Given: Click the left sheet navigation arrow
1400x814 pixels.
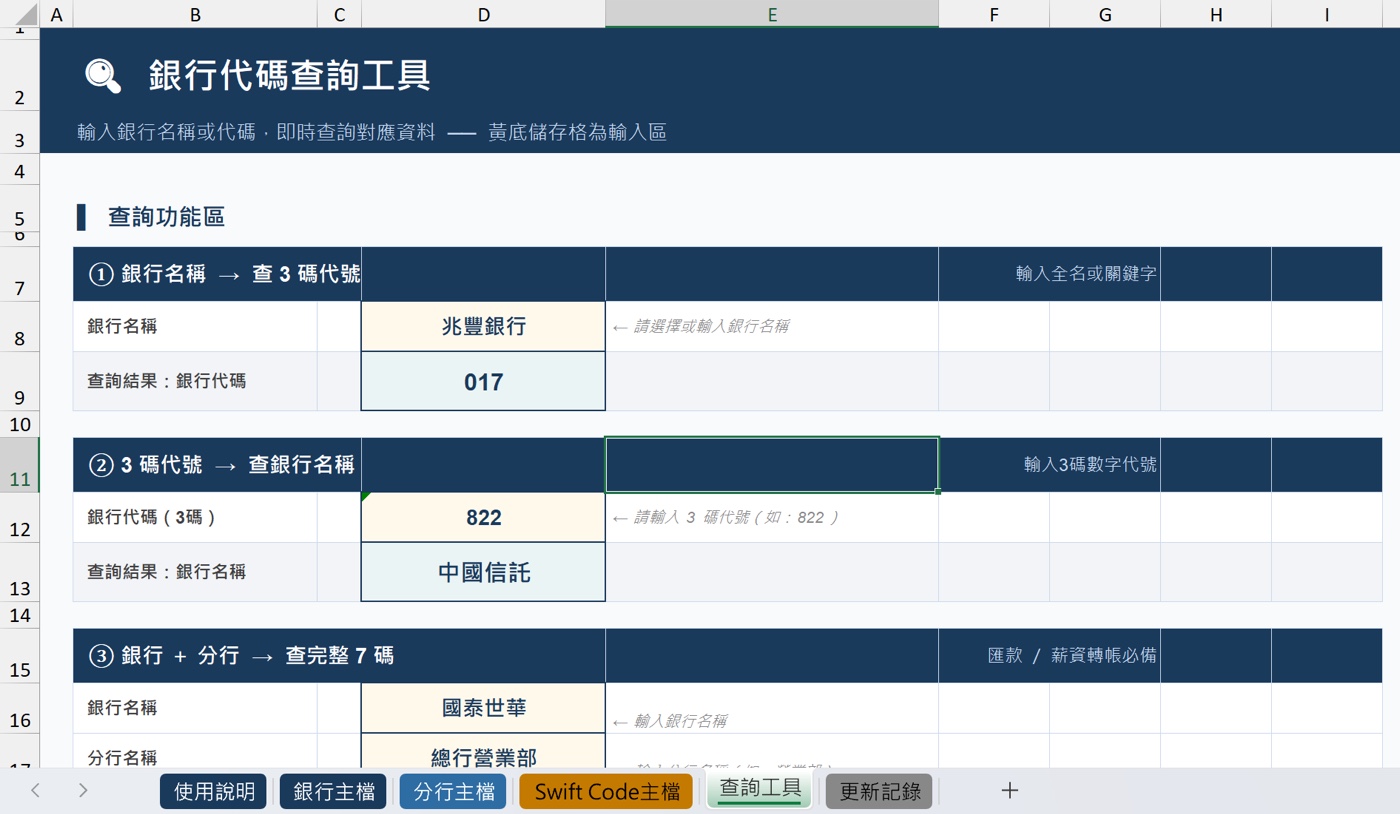Looking at the screenshot, I should coord(34,790).
